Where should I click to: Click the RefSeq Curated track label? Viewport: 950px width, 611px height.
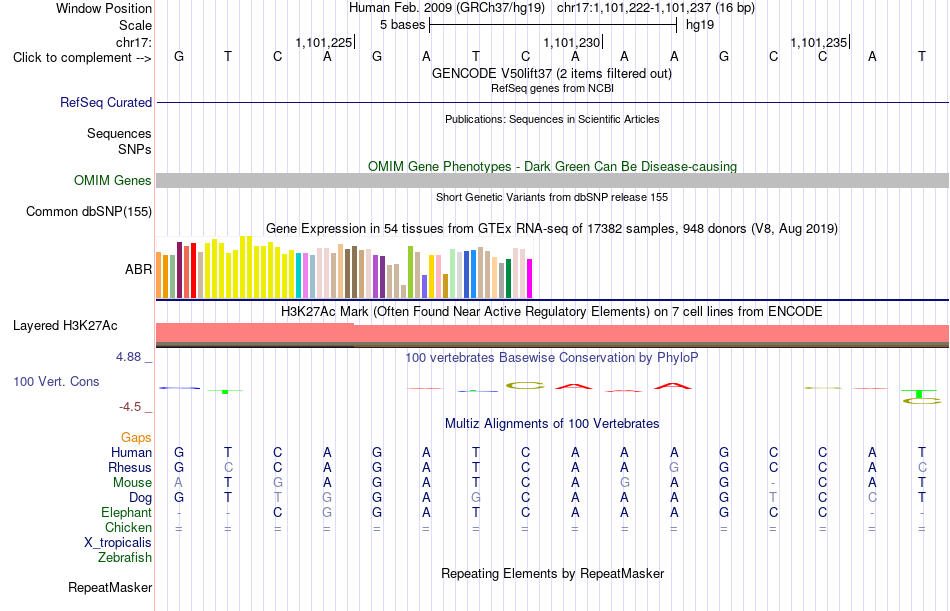[x=105, y=102]
